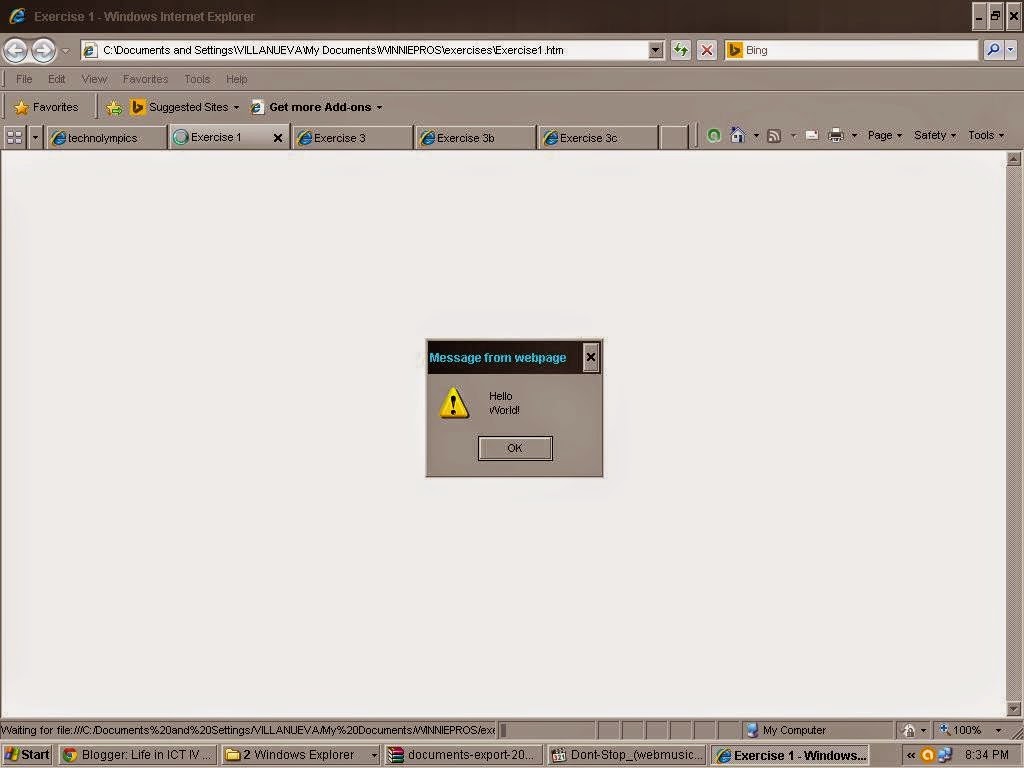Viewport: 1024px width, 768px height.
Task: Open the File menu
Action: [x=24, y=79]
